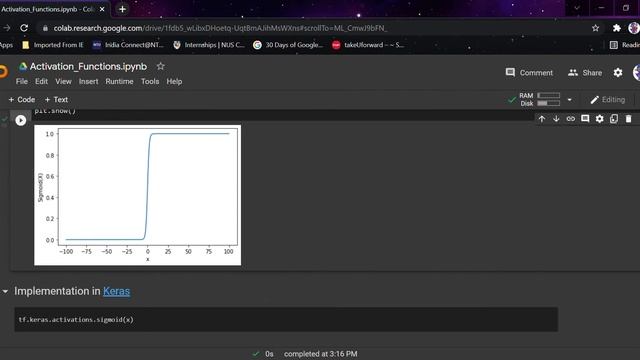Open the Help menu
Viewport: 640px width, 360px height.
click(x=174, y=82)
